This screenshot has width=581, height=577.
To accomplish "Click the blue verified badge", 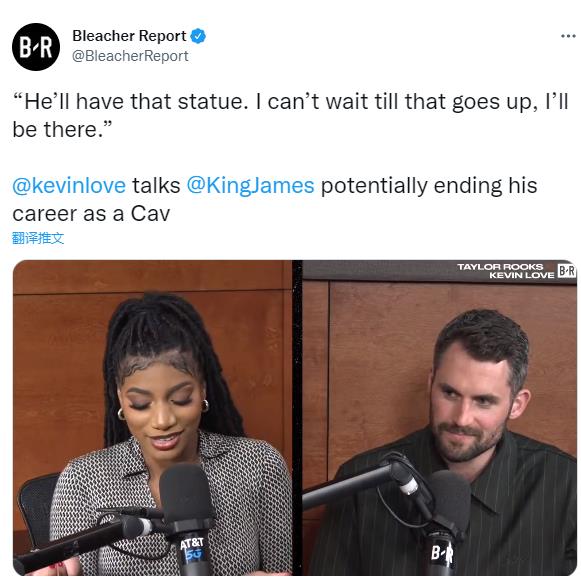I will tap(198, 36).
